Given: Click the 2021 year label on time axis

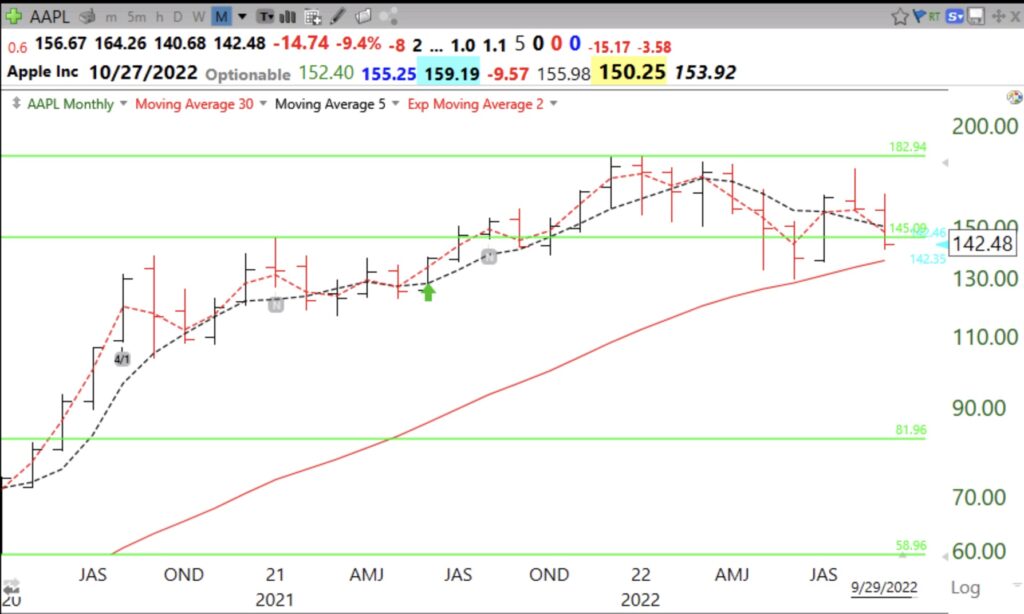Looking at the screenshot, I should 274,600.
